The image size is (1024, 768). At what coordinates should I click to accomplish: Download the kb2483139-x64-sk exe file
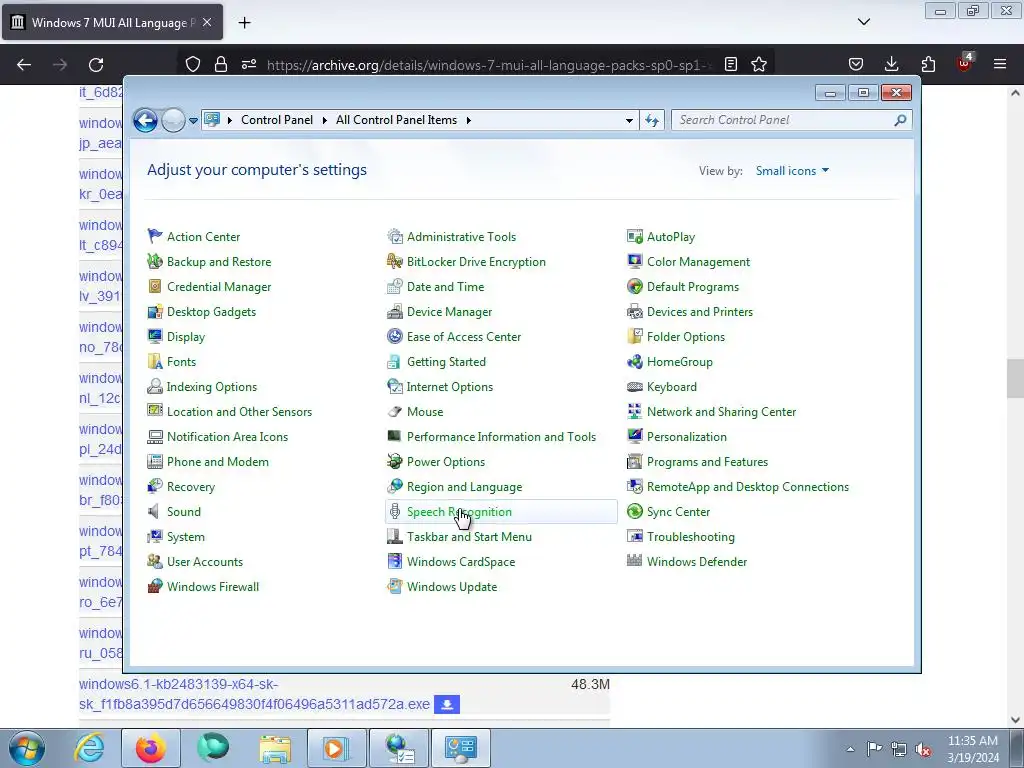[447, 705]
